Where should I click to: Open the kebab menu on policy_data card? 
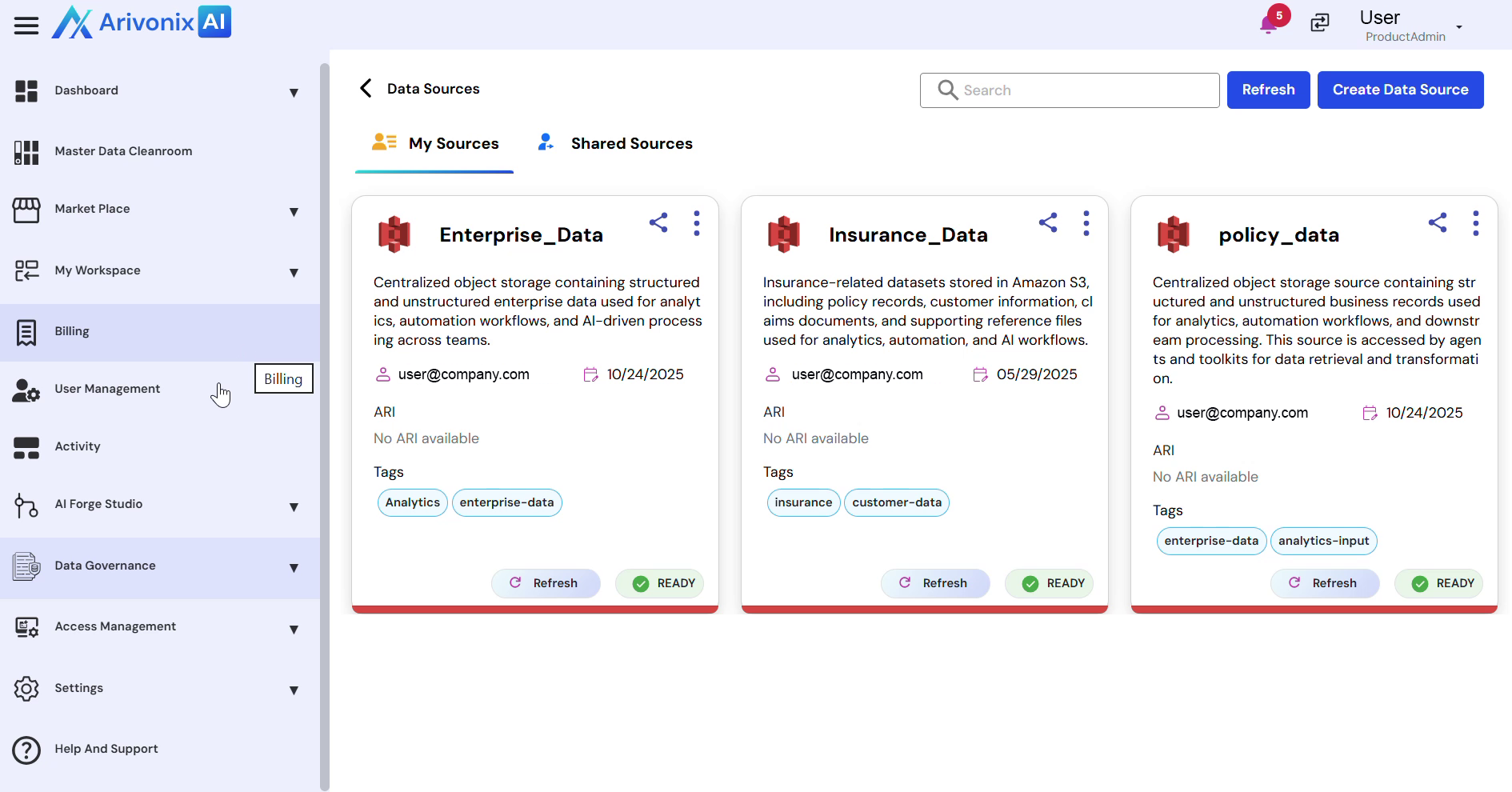coord(1475,223)
